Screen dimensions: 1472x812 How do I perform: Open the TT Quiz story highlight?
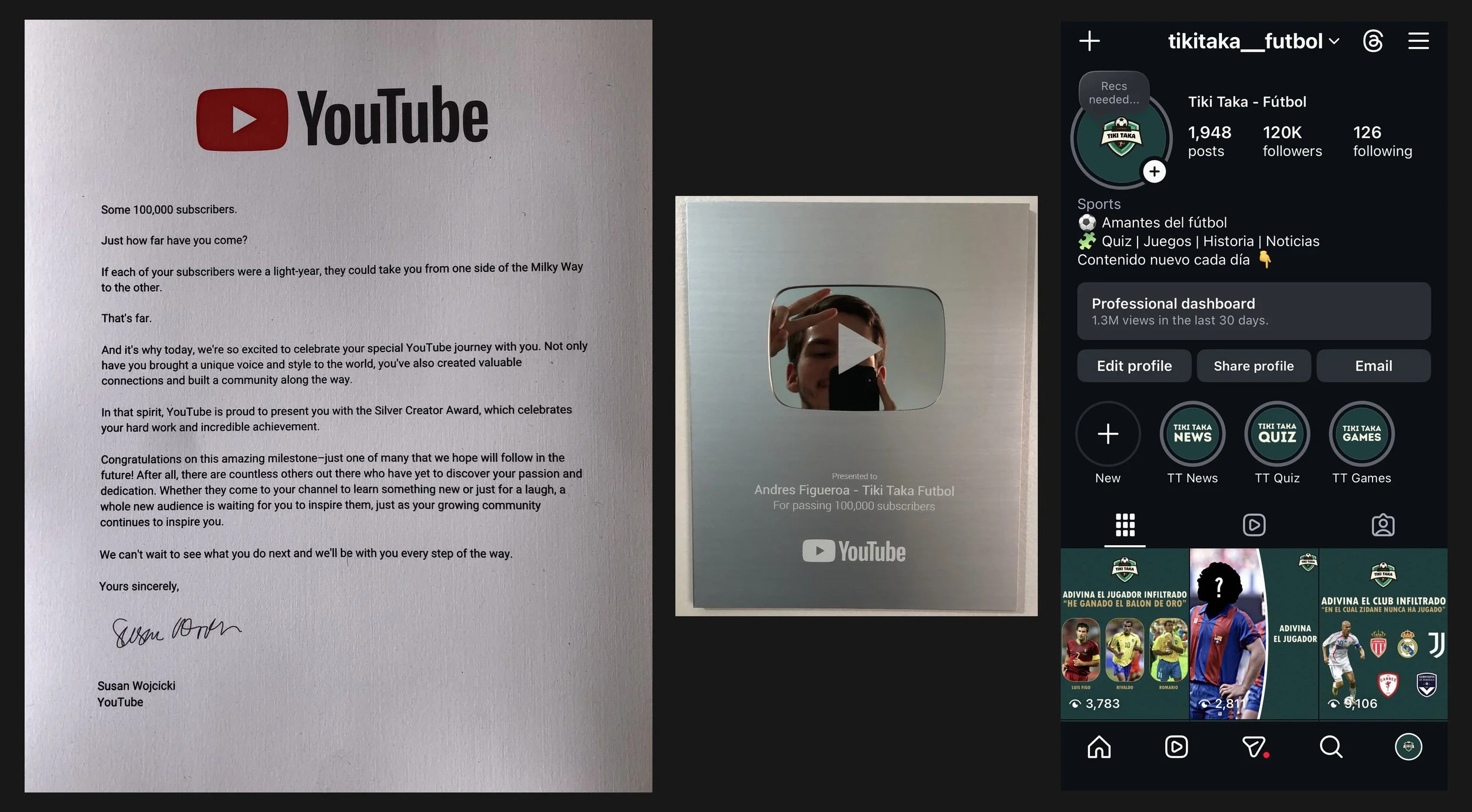pyautogui.click(x=1277, y=435)
